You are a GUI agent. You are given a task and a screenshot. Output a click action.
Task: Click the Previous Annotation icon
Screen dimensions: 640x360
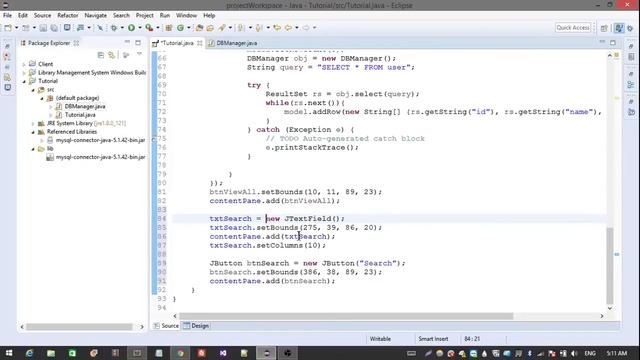point(259,28)
